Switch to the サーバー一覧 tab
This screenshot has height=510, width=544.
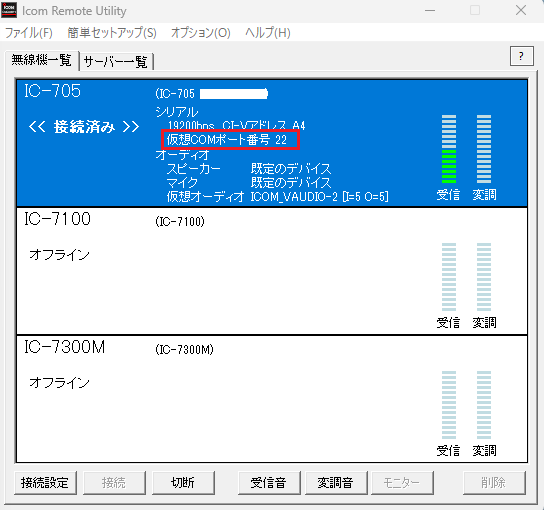pyautogui.click(x=116, y=62)
